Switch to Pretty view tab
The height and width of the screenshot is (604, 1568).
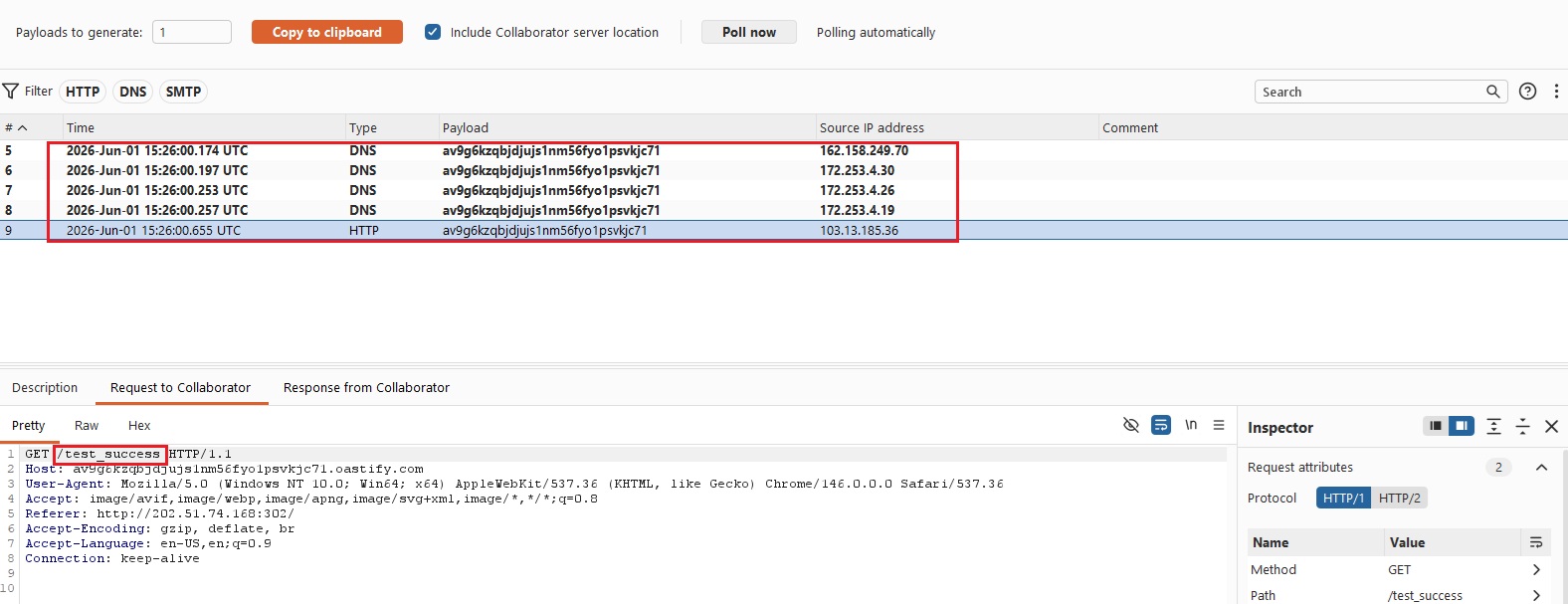pos(29,425)
